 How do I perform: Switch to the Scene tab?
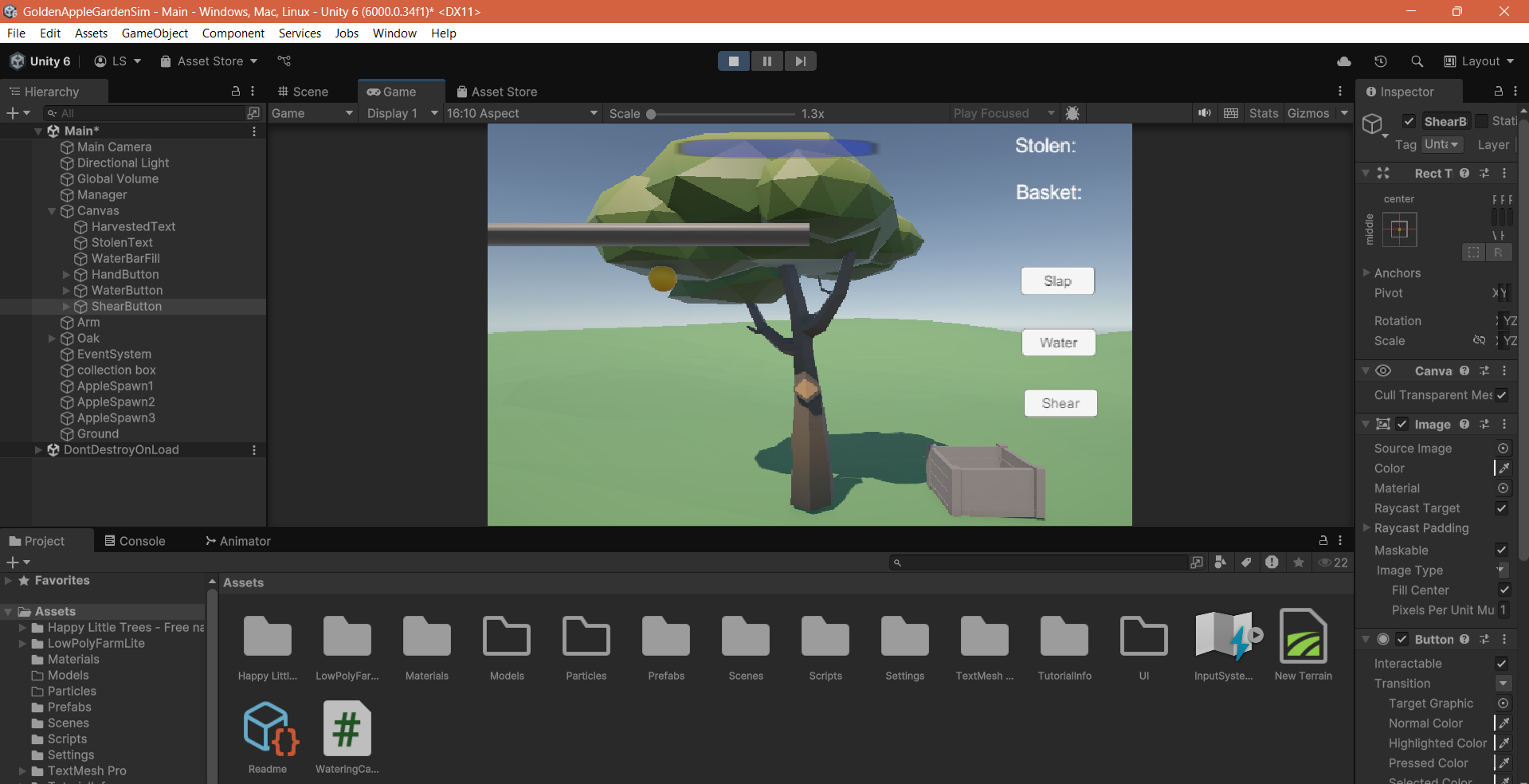[x=303, y=92]
